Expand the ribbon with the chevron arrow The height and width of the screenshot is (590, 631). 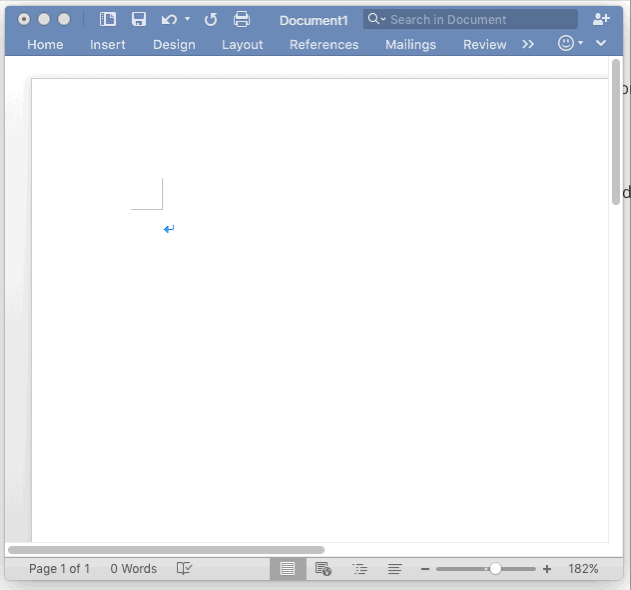coord(601,43)
